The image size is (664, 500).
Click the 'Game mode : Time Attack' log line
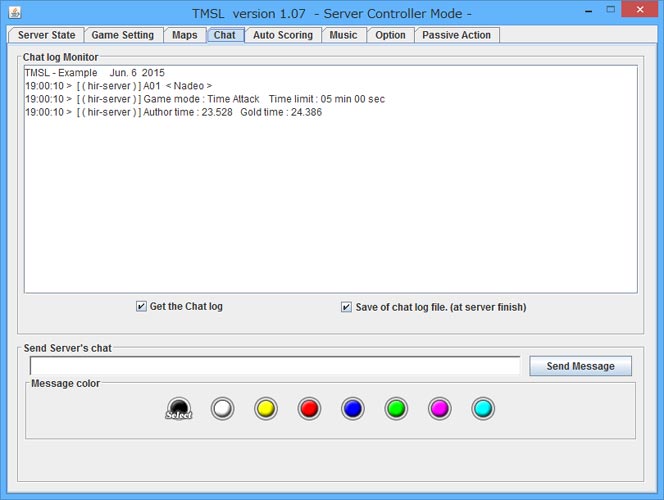pyautogui.click(x=205, y=99)
